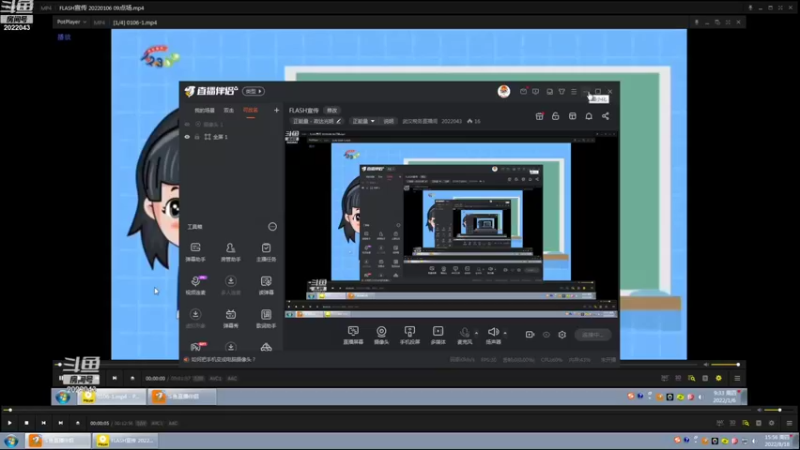This screenshot has height=450, width=800.
Task: Toggle the microphone icon
Action: (464, 335)
